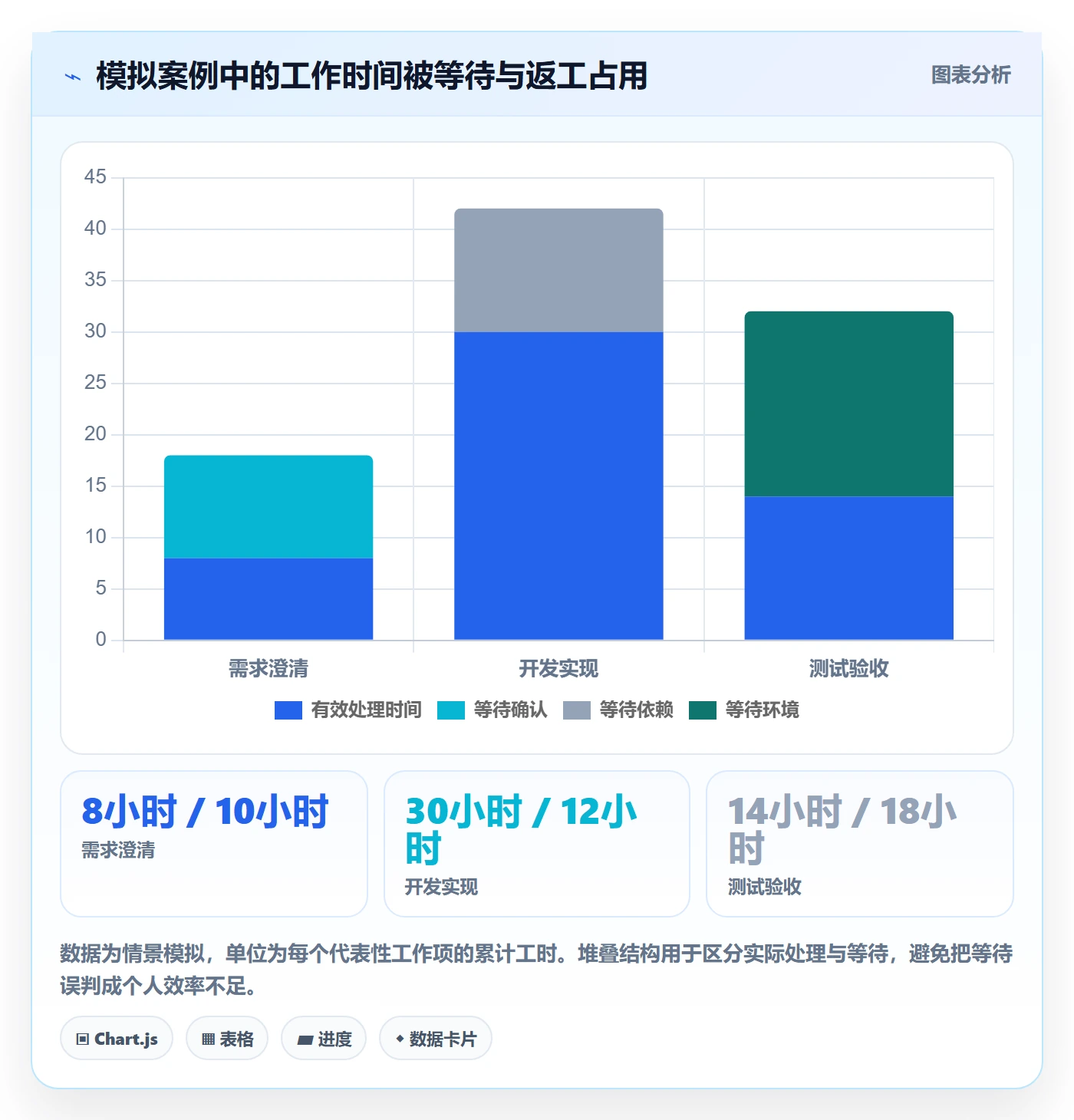Click the 需求澄清 x-axis label
1074x1120 pixels.
268,669
